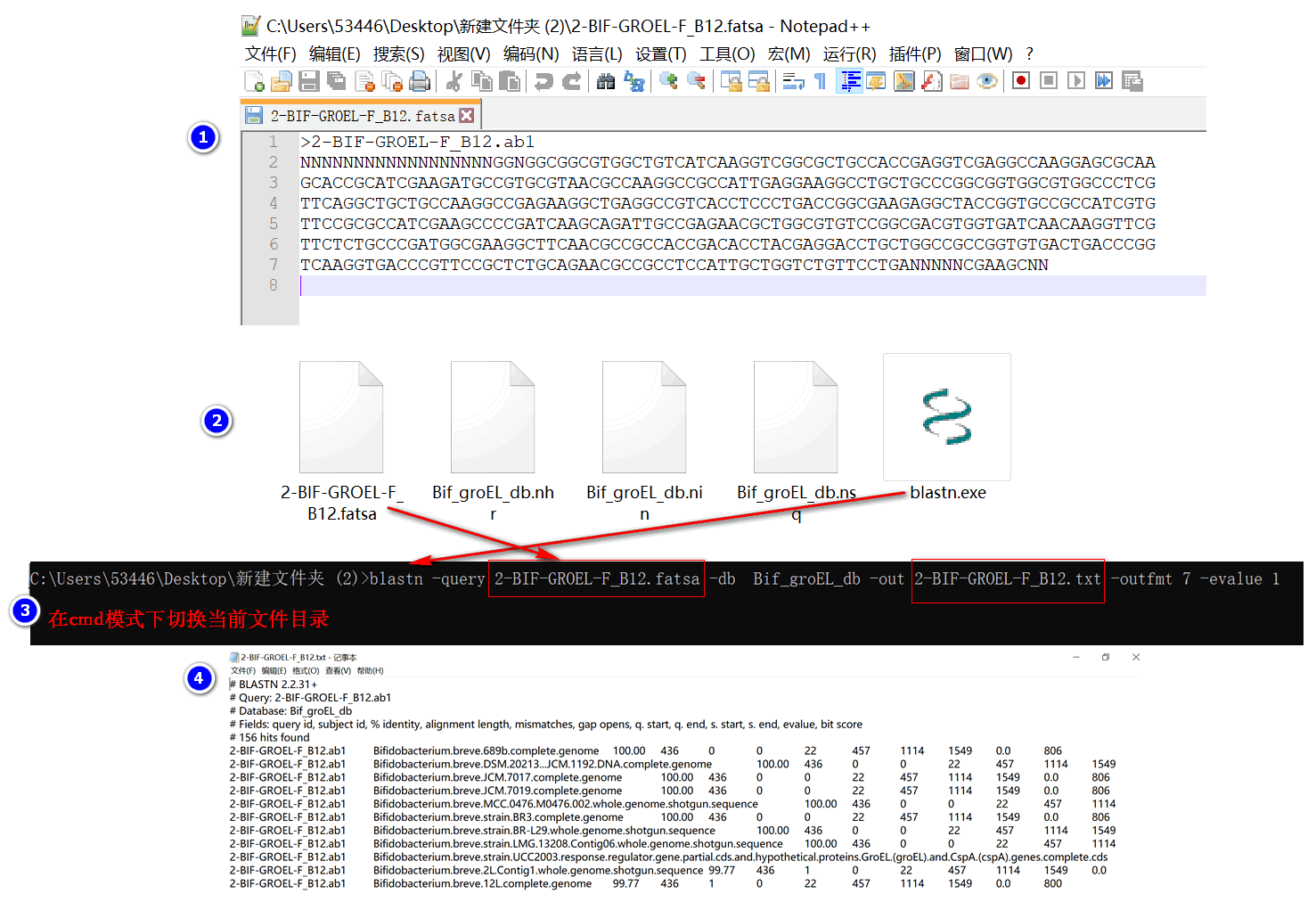Toggle word wrap toolbar icon

tap(794, 82)
